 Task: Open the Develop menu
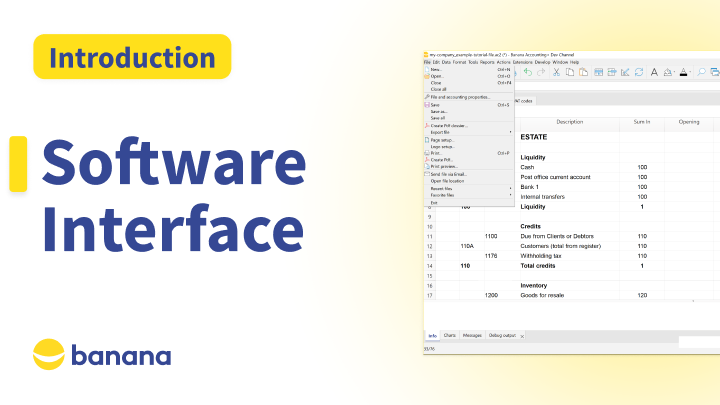click(x=542, y=62)
